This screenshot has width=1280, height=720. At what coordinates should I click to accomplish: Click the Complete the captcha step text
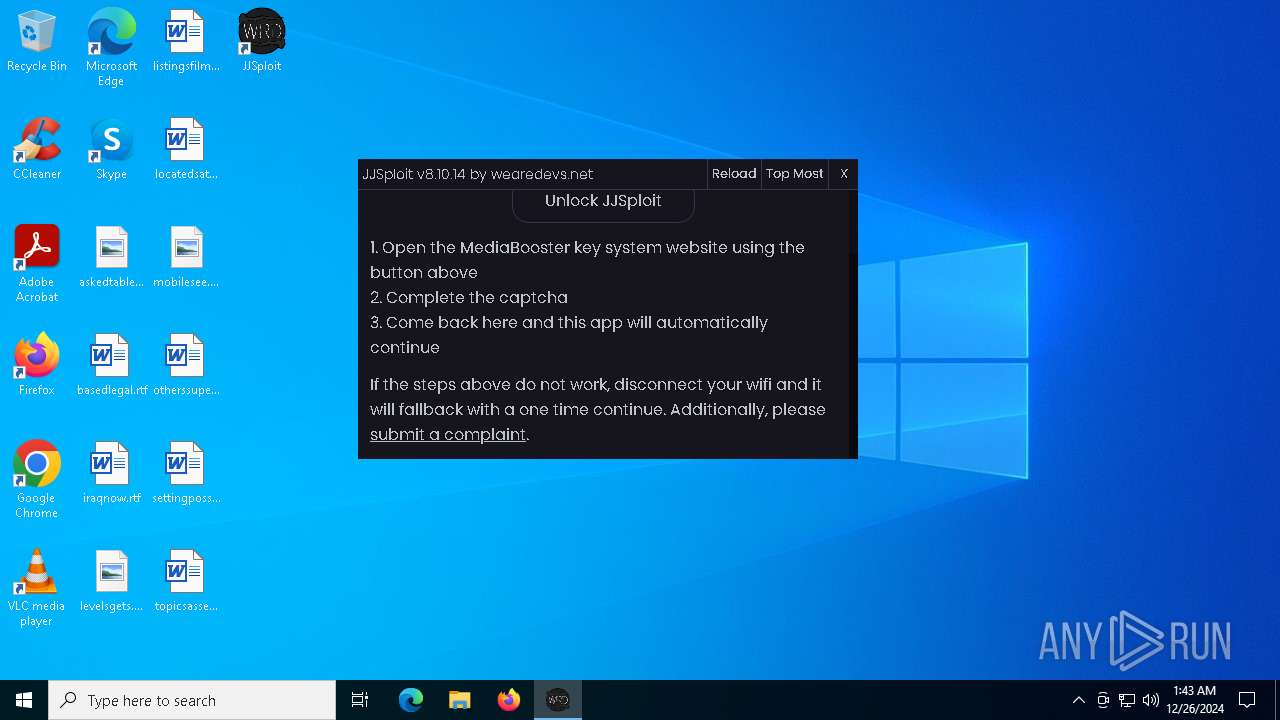pyautogui.click(x=469, y=297)
